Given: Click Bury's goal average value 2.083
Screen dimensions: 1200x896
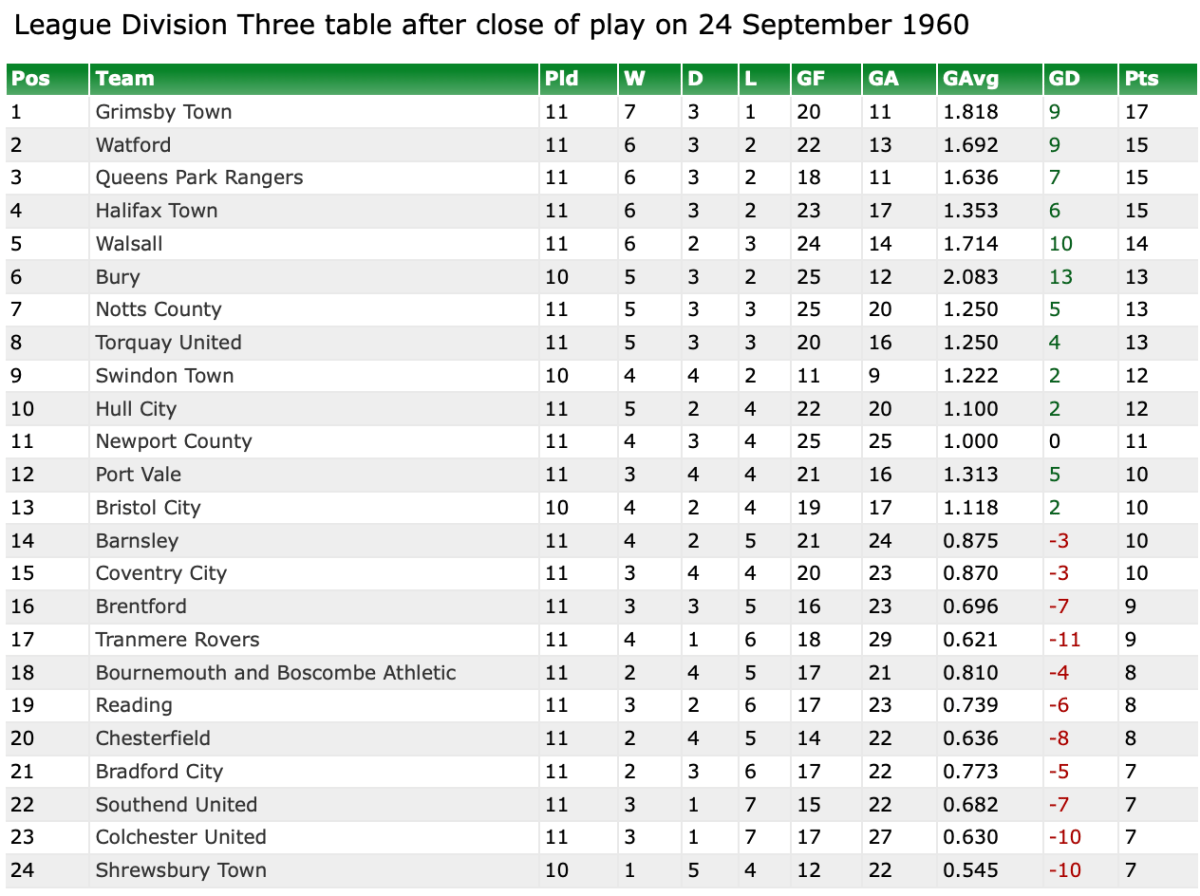Looking at the screenshot, I should (970, 277).
